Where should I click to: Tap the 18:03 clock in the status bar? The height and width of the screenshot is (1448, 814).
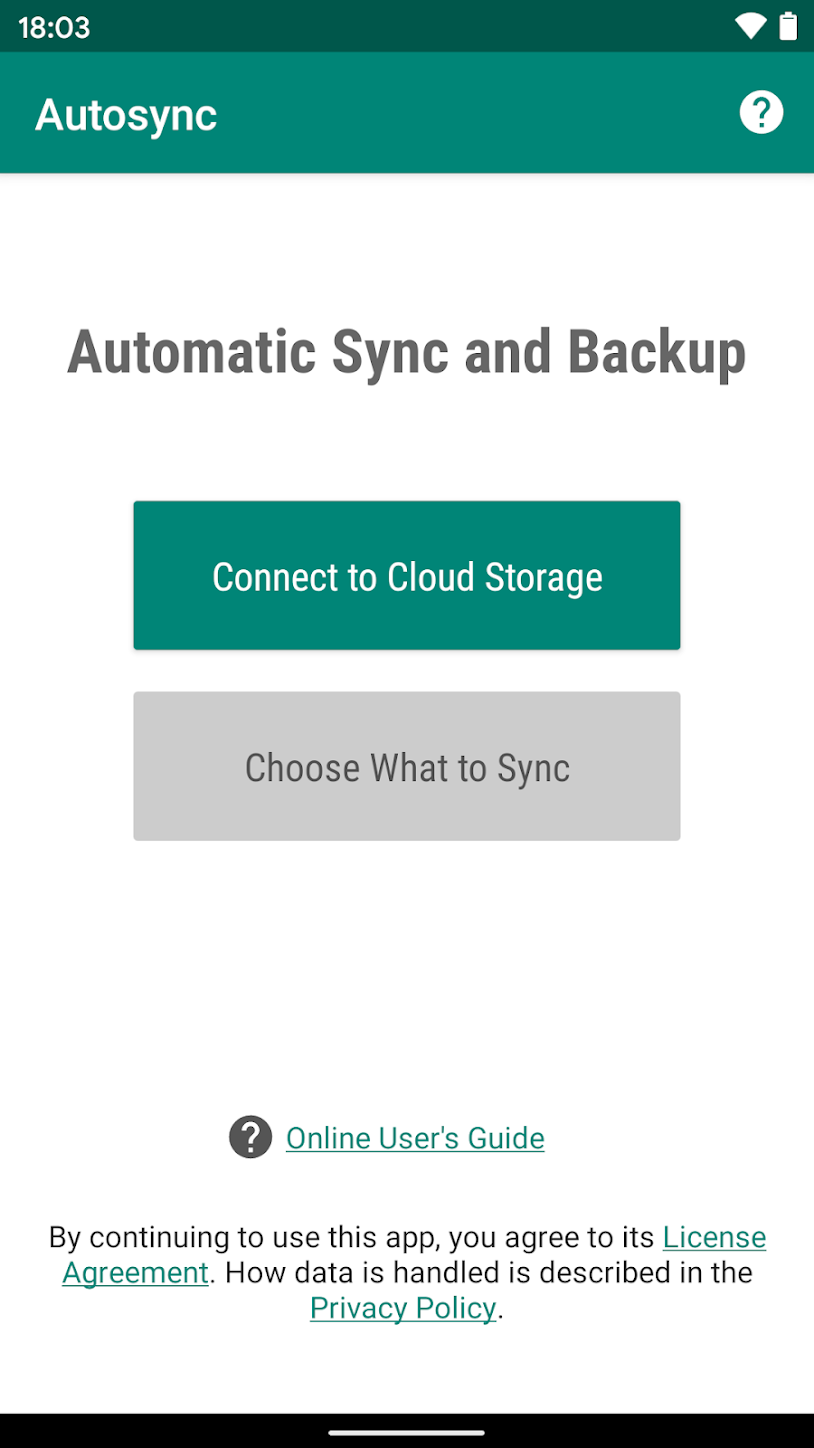pyautogui.click(x=54, y=27)
